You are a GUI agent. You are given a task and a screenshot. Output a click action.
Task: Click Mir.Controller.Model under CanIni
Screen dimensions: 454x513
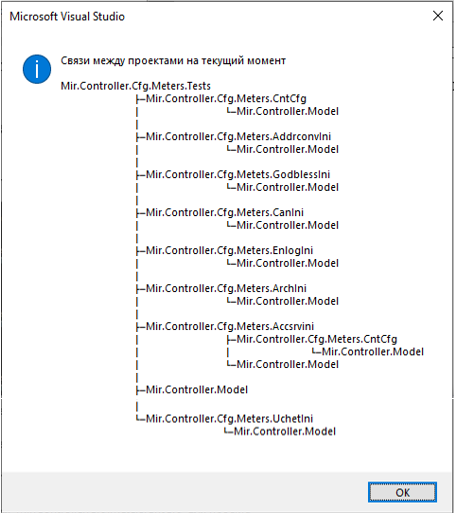287,225
